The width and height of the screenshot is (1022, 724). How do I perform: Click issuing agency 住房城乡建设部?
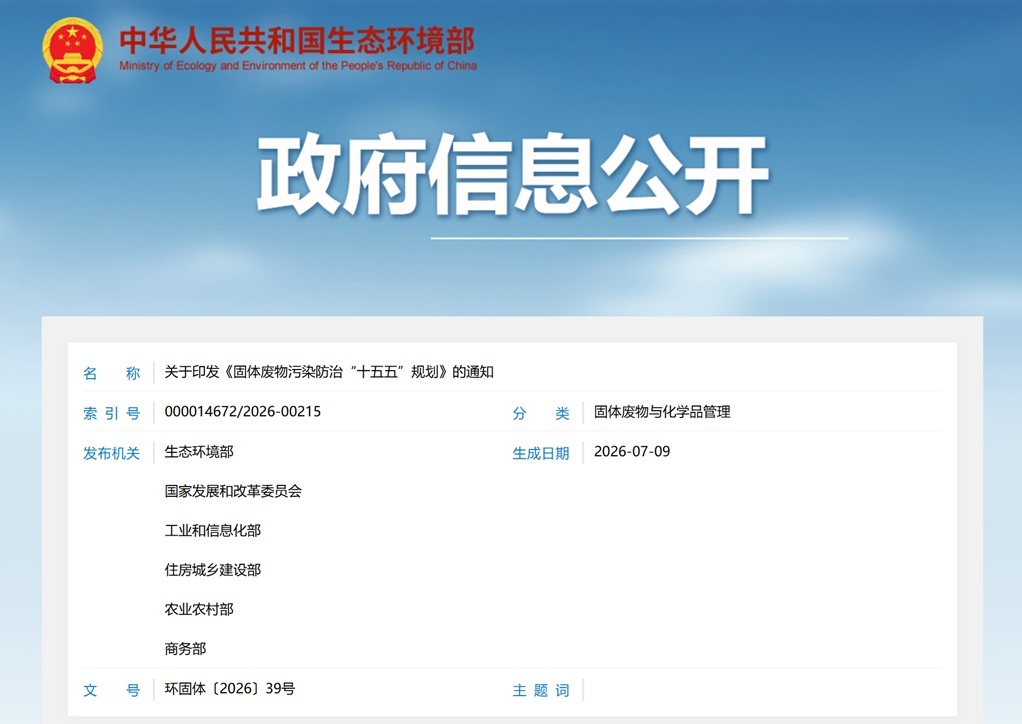212,570
